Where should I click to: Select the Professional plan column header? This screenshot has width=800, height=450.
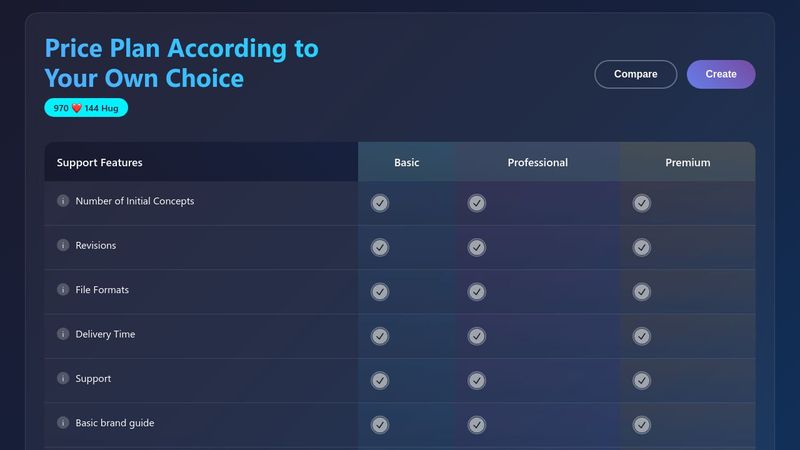coord(537,162)
